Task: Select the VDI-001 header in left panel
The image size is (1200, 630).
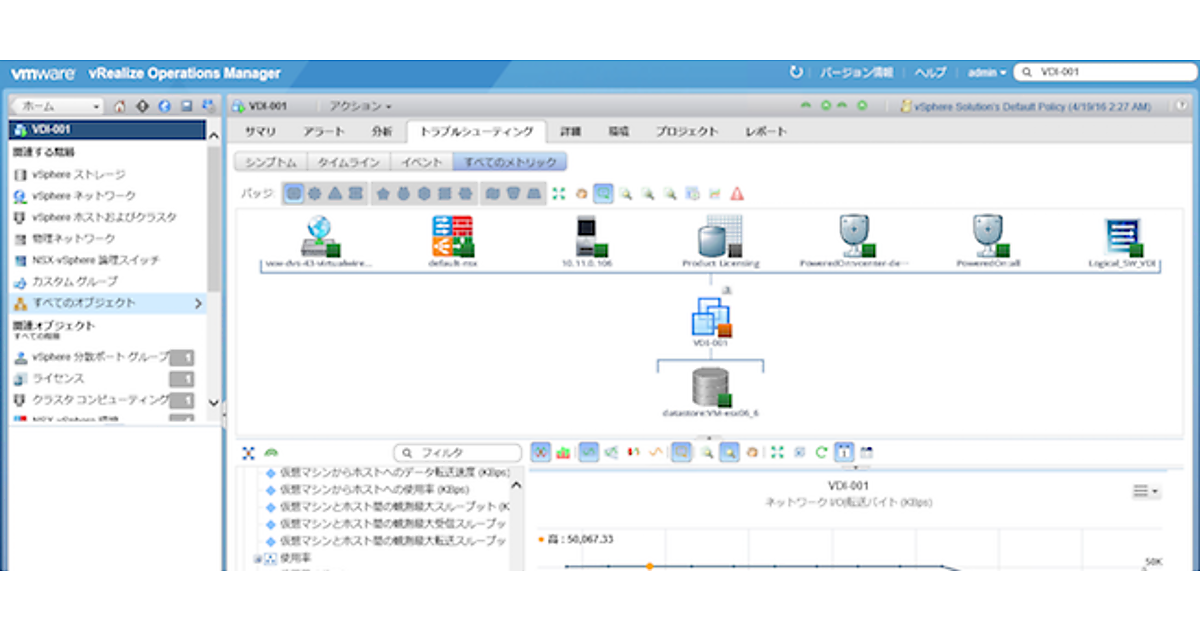Action: (x=108, y=130)
